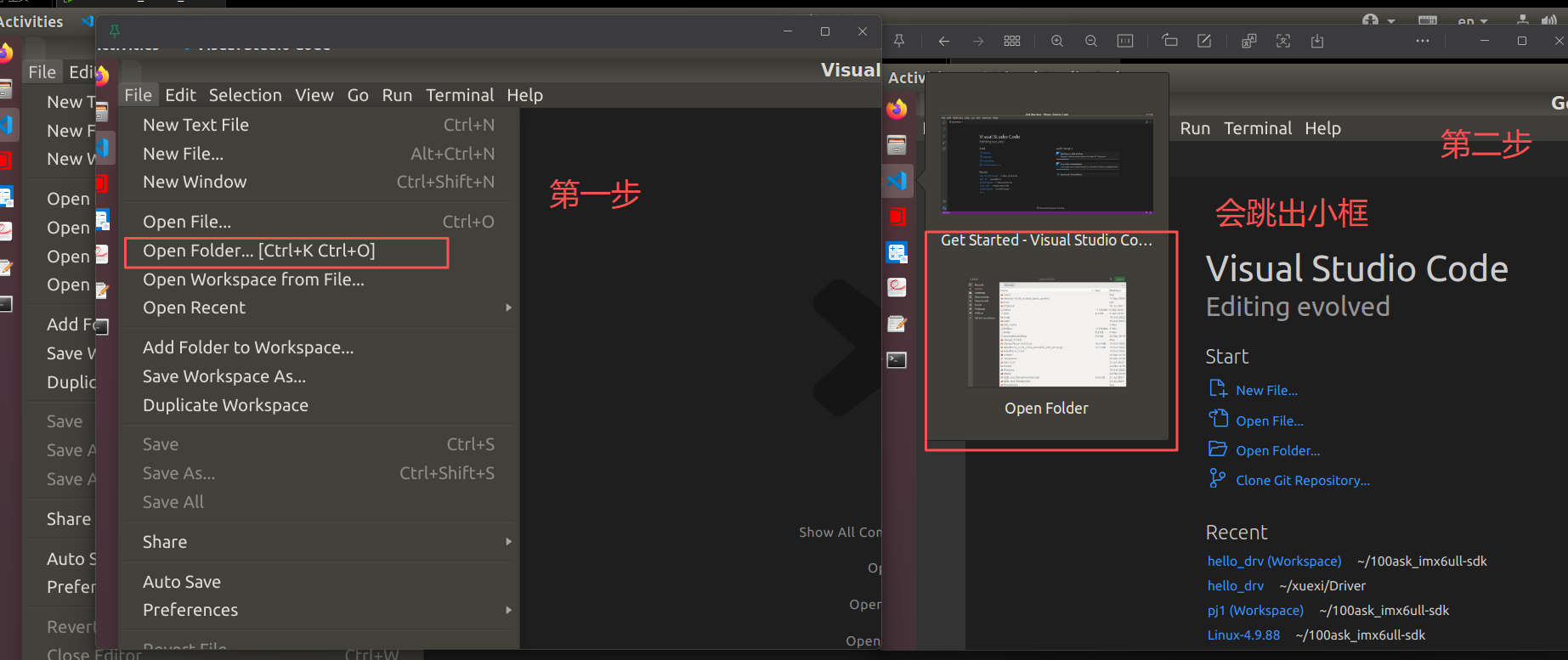Open recent Linux-4.9.88 link
Image resolution: width=1568 pixels, height=660 pixels.
[1243, 635]
